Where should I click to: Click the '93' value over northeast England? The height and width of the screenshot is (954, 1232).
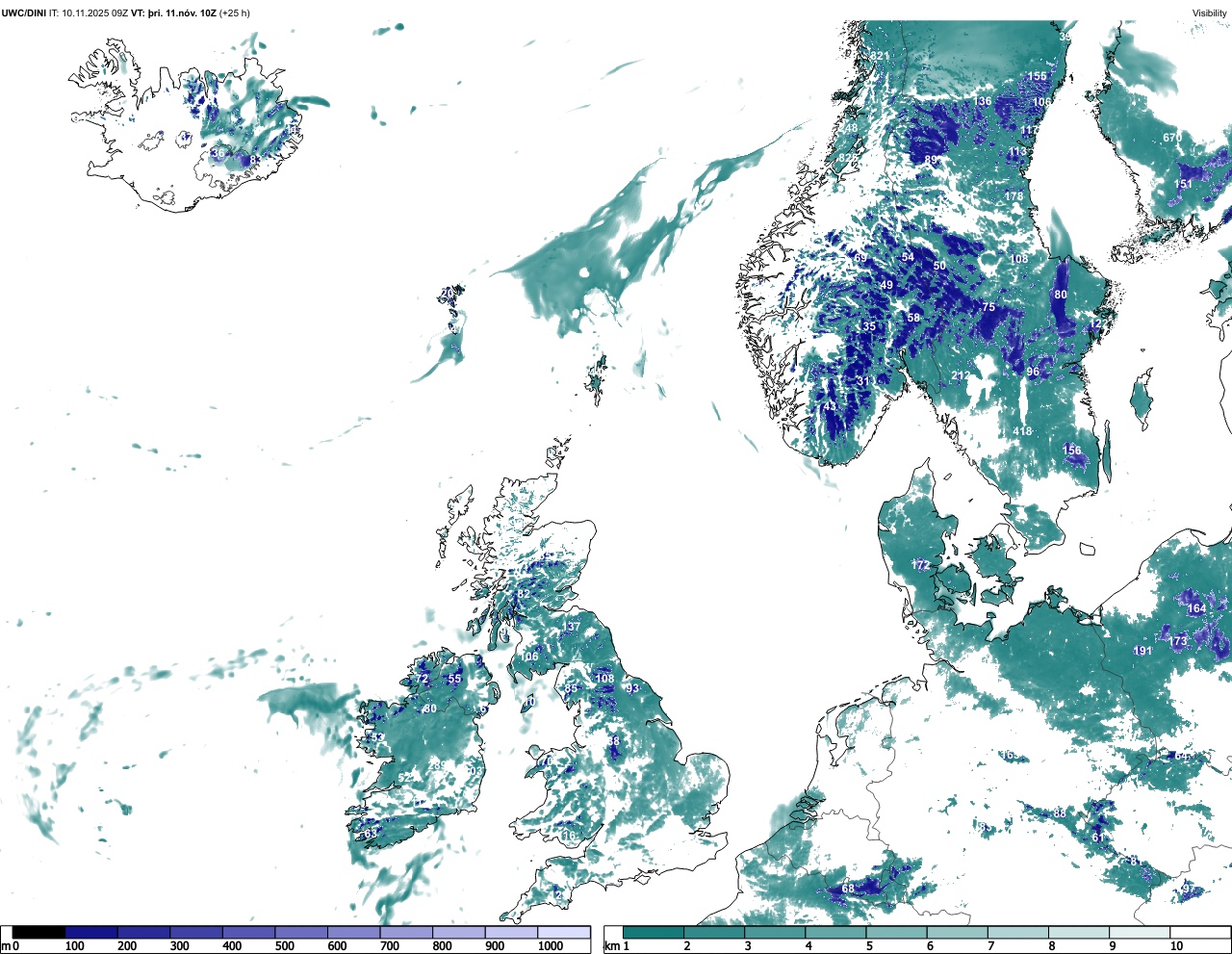632,688
